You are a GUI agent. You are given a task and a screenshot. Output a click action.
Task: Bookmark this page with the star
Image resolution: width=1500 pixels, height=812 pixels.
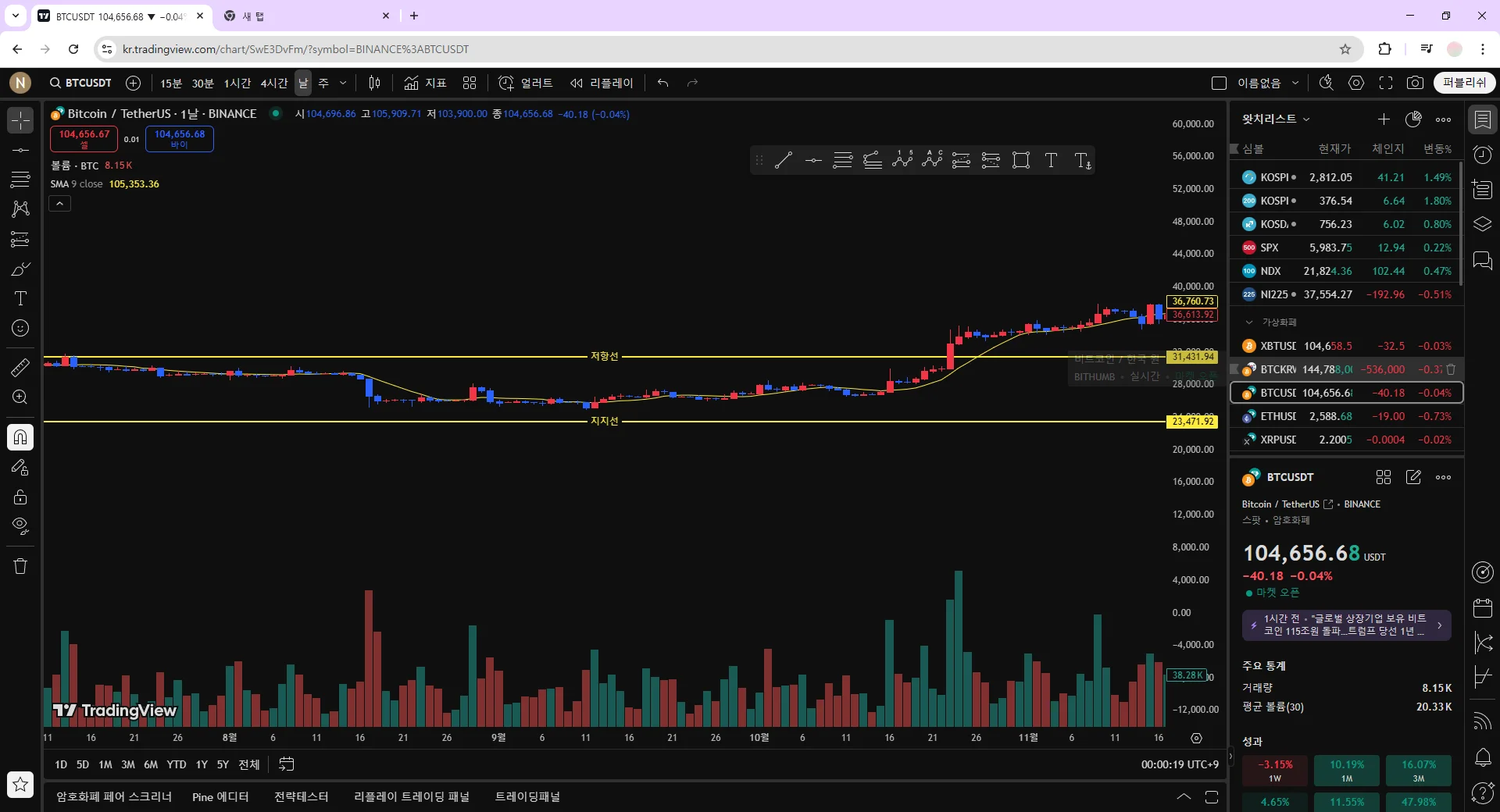click(x=1345, y=49)
